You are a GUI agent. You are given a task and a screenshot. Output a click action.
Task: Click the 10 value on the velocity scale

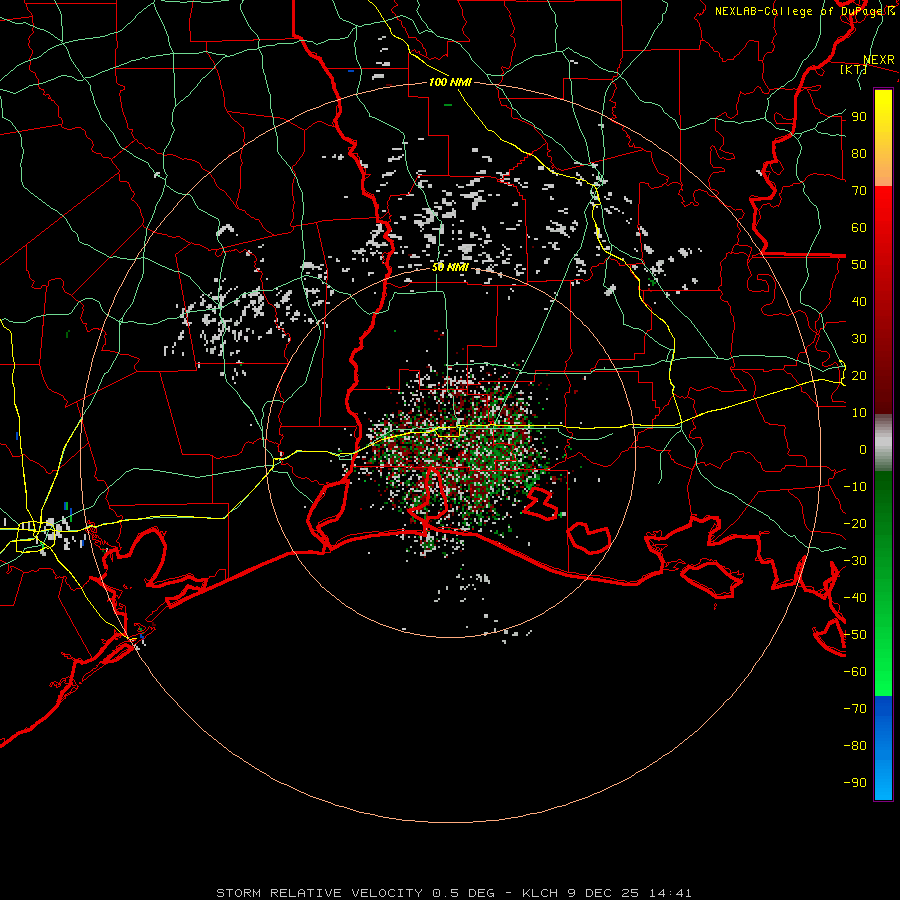click(x=859, y=413)
